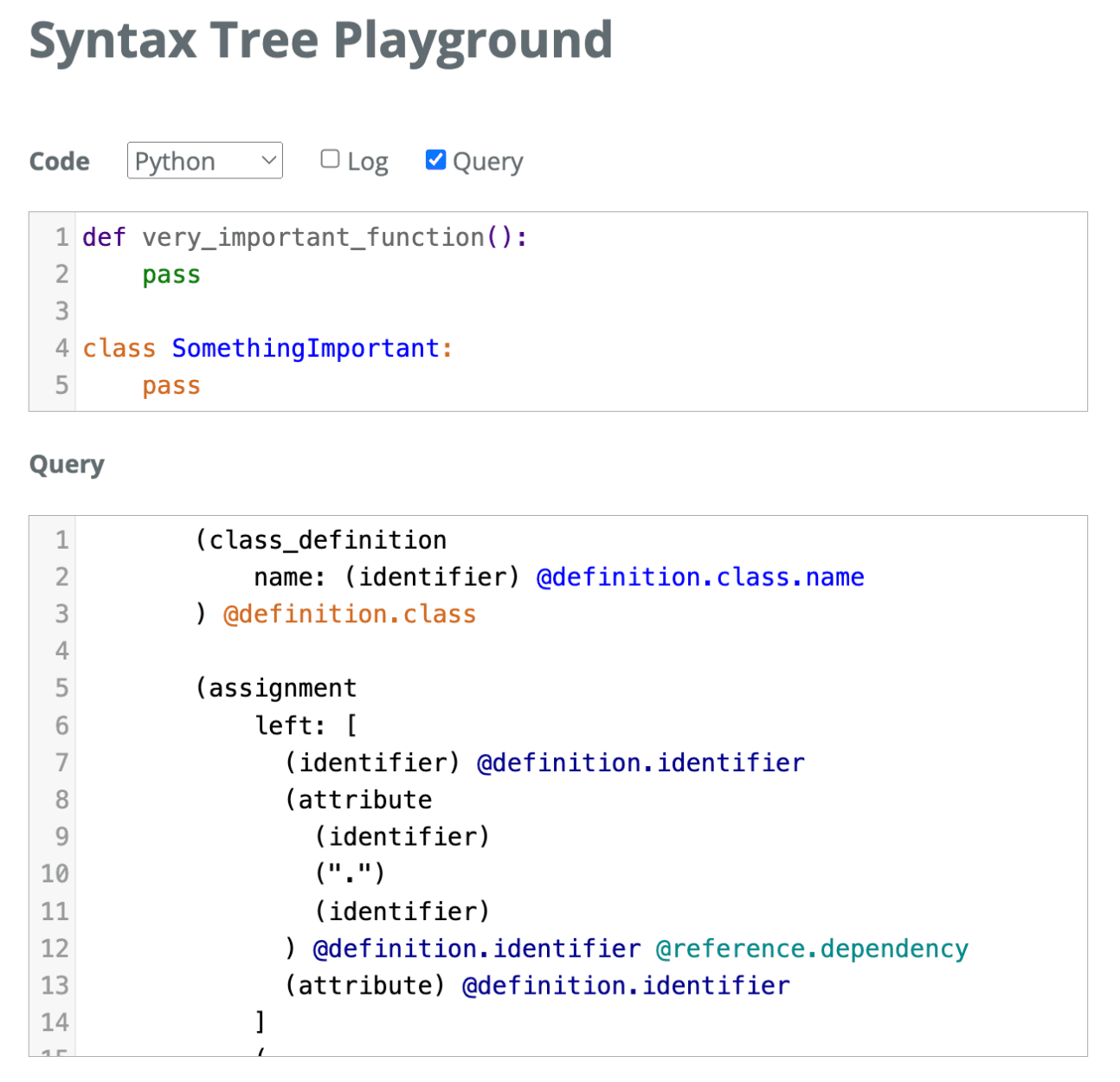Click the Syntax Tree Playground heading

point(321,41)
